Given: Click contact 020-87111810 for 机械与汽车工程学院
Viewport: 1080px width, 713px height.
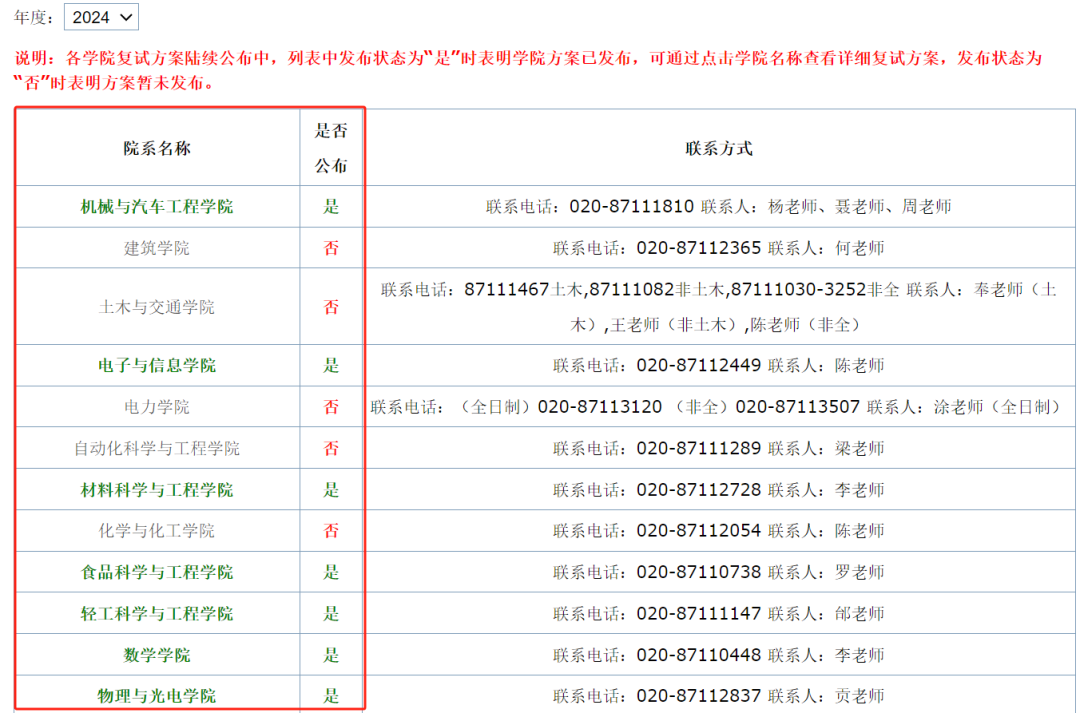Looking at the screenshot, I should point(719,207).
